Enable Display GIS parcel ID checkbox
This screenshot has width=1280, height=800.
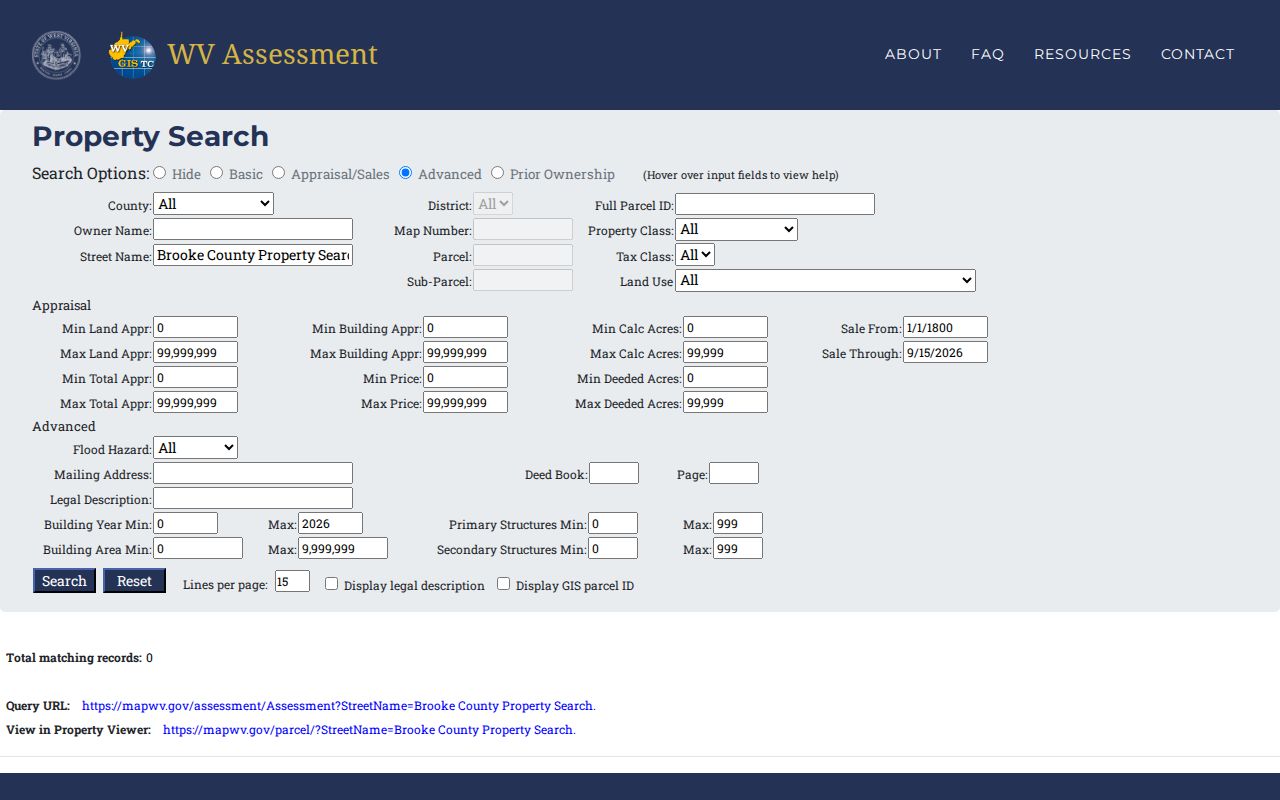click(504, 584)
